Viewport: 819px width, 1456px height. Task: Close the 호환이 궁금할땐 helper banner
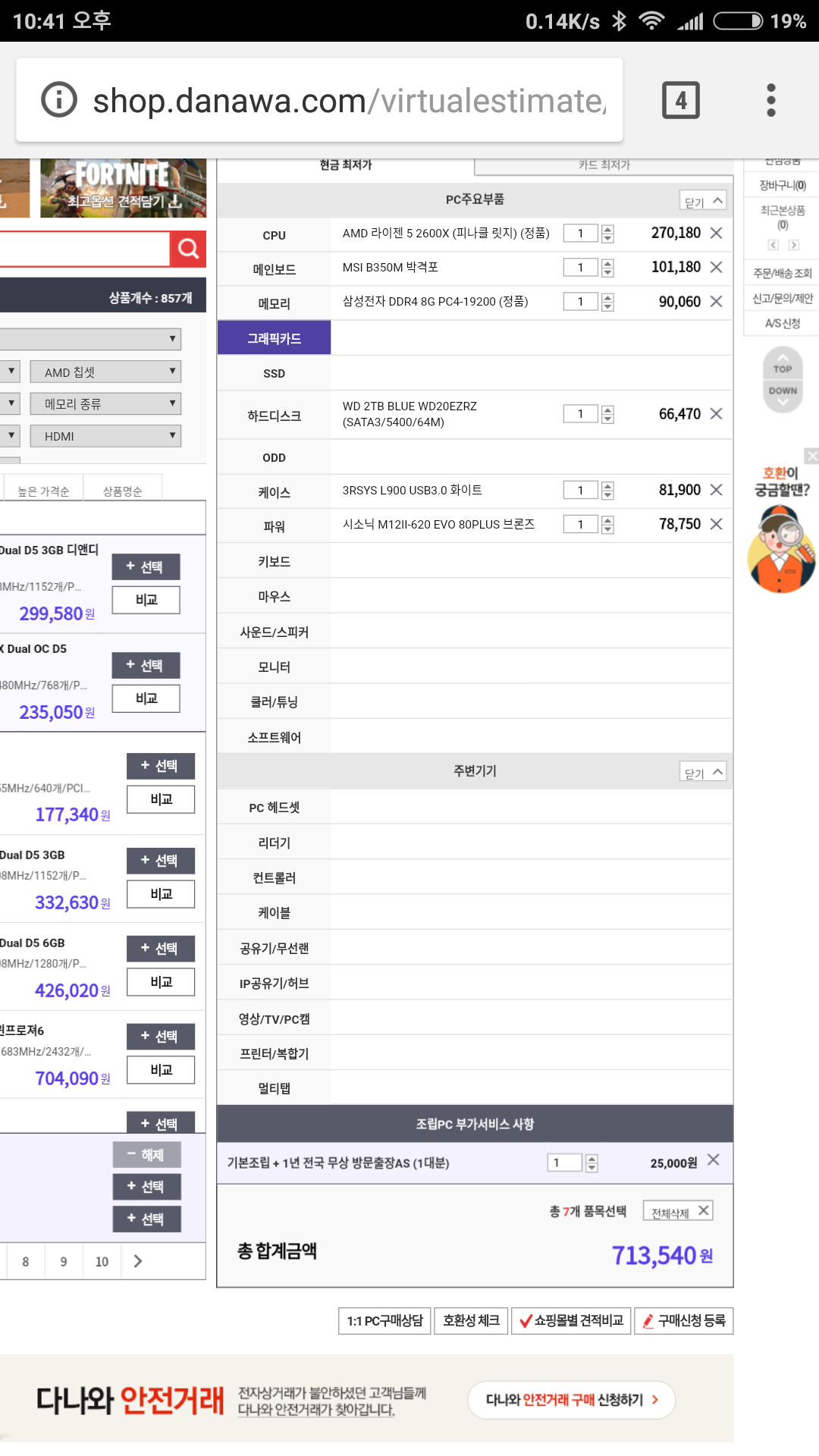811,456
